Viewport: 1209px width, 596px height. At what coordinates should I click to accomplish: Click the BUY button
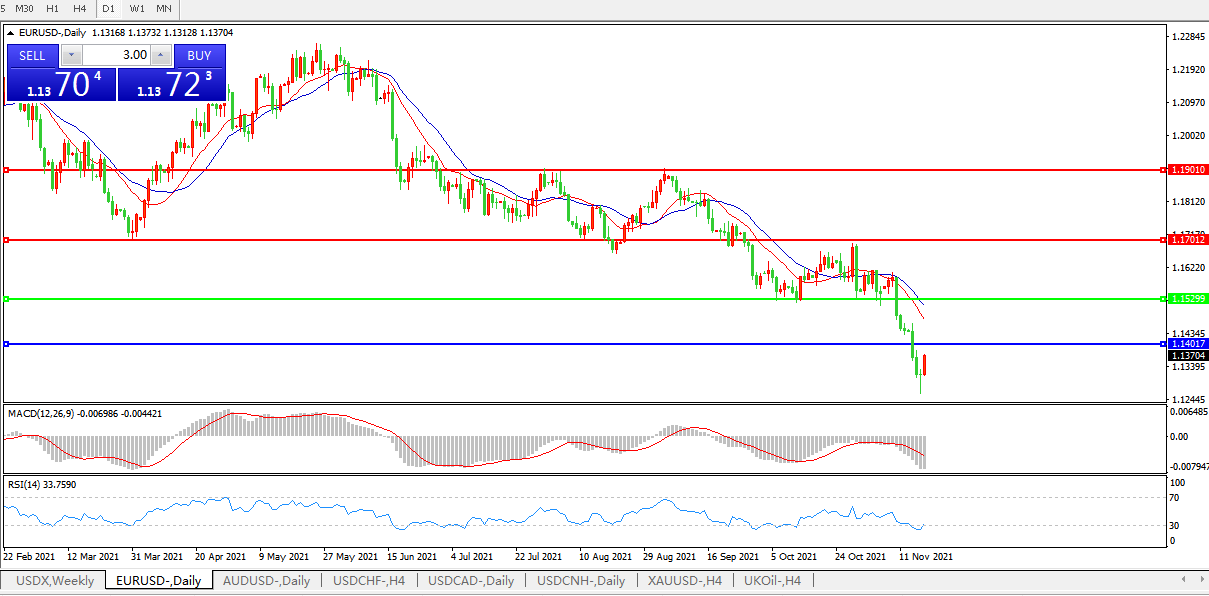click(199, 56)
